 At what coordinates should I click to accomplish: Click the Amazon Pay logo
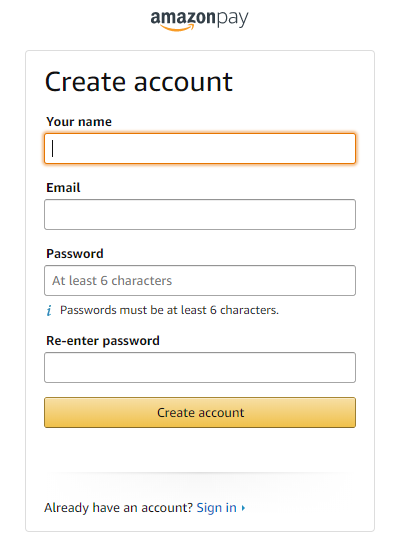coord(200,20)
